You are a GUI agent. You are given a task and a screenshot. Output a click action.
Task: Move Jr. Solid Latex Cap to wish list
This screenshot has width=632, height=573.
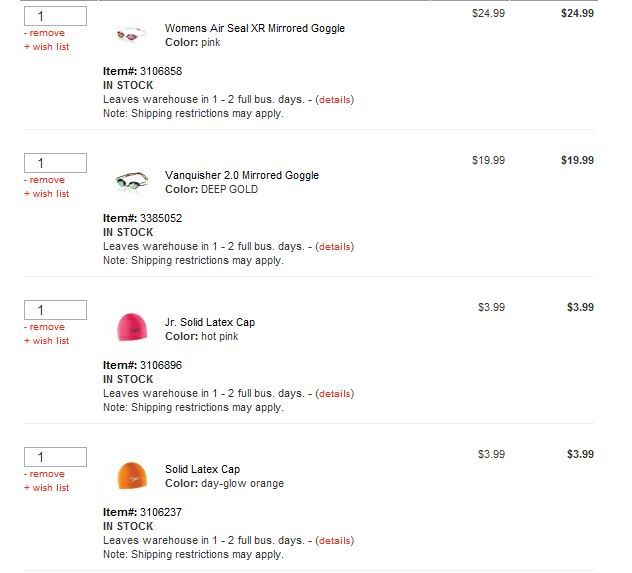point(46,341)
